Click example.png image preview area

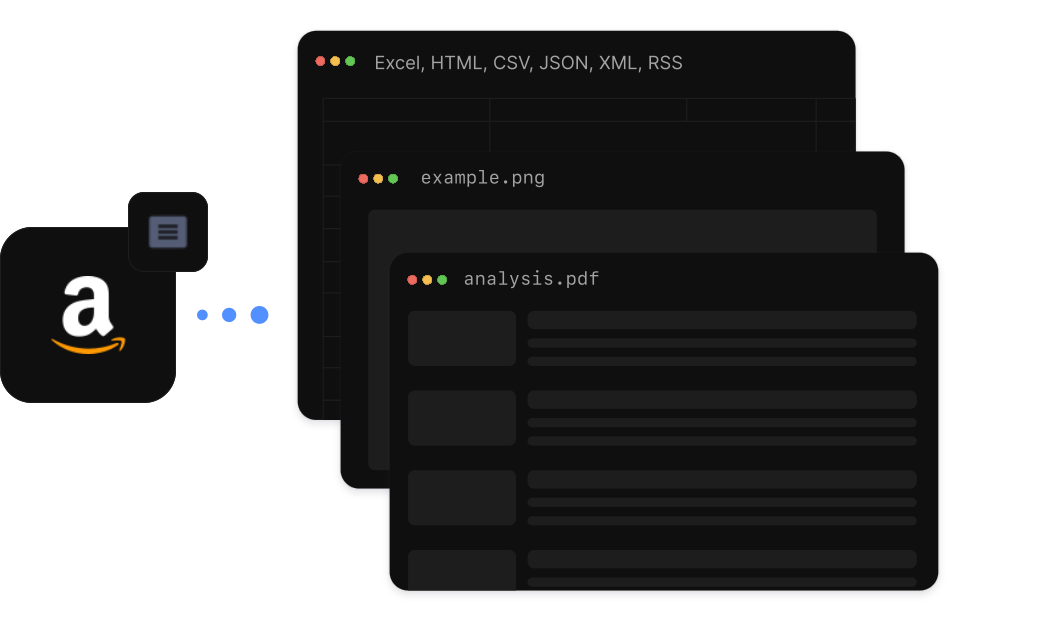(x=622, y=231)
